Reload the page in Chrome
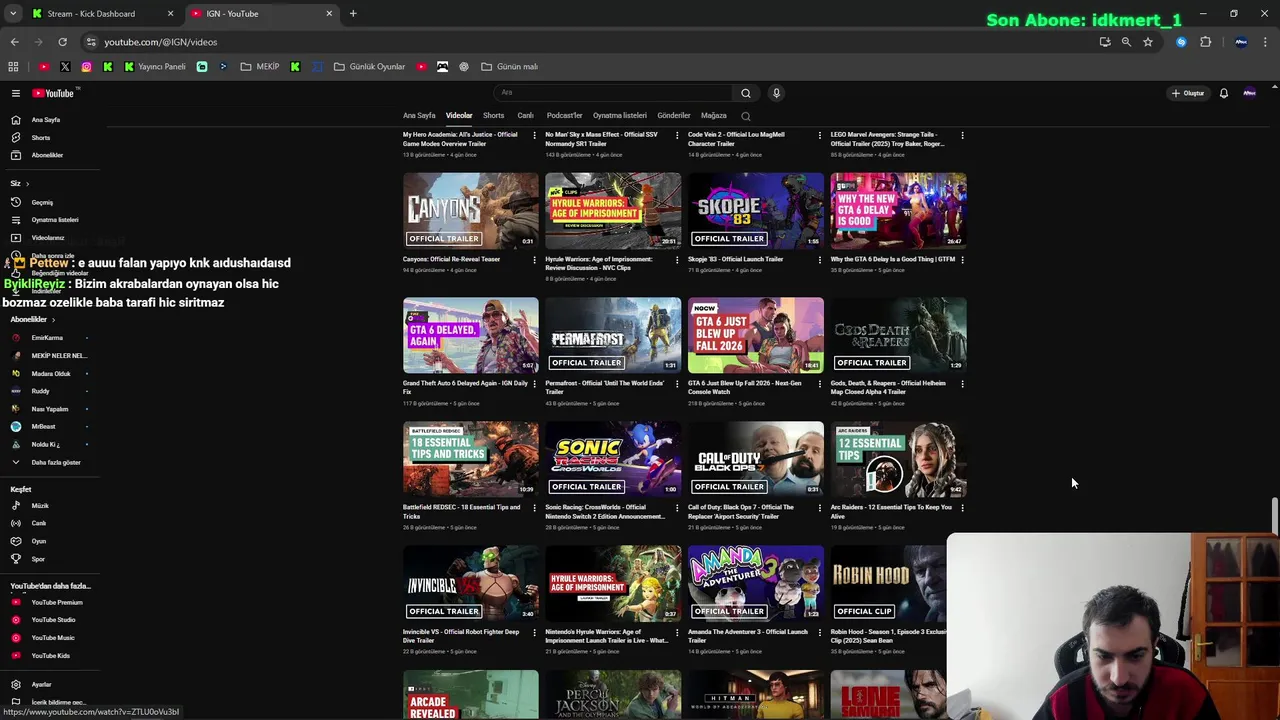Screen dimensions: 1280x720 tap(62, 42)
